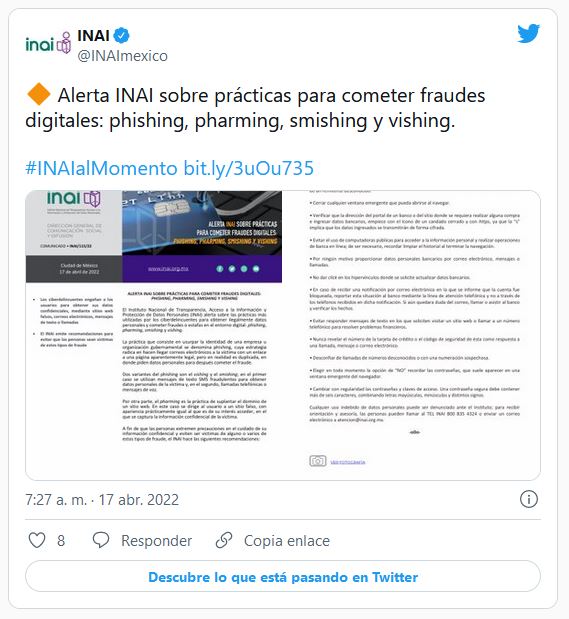The height and width of the screenshot is (619, 569).
Task: Click the like count number 8
Action: click(61, 540)
